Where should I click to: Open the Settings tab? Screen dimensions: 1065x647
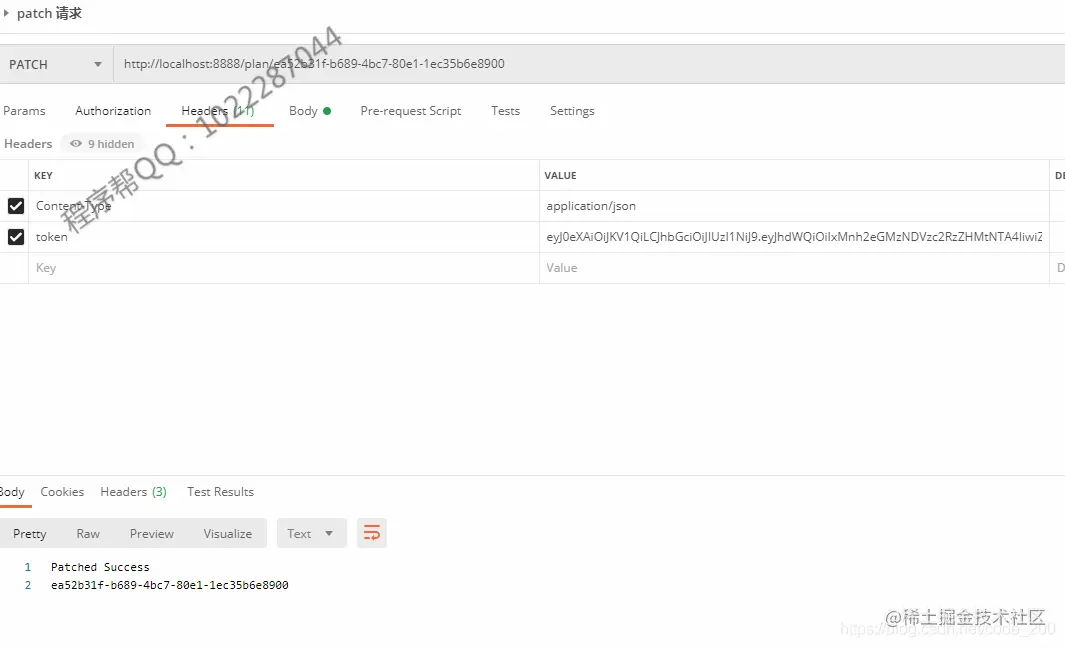572,111
